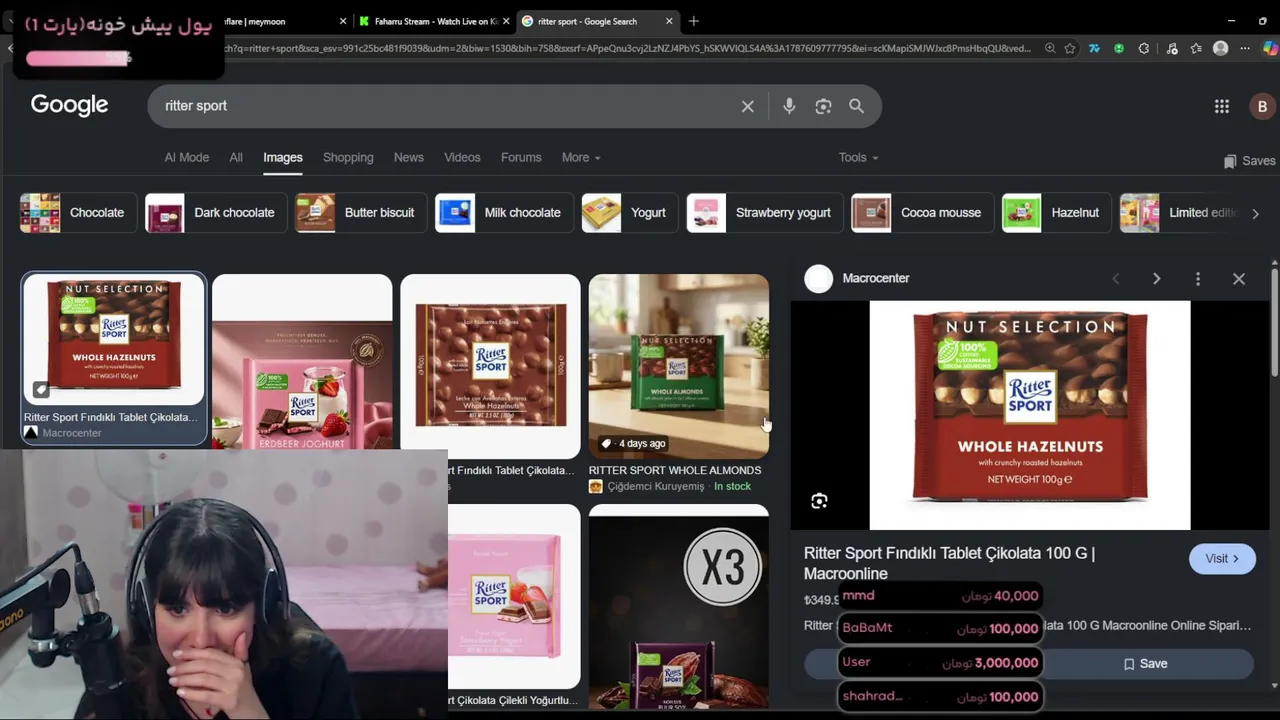Open the large Whole Hazelnuts preview image
Viewport: 1280px width, 720px height.
coord(1030,415)
